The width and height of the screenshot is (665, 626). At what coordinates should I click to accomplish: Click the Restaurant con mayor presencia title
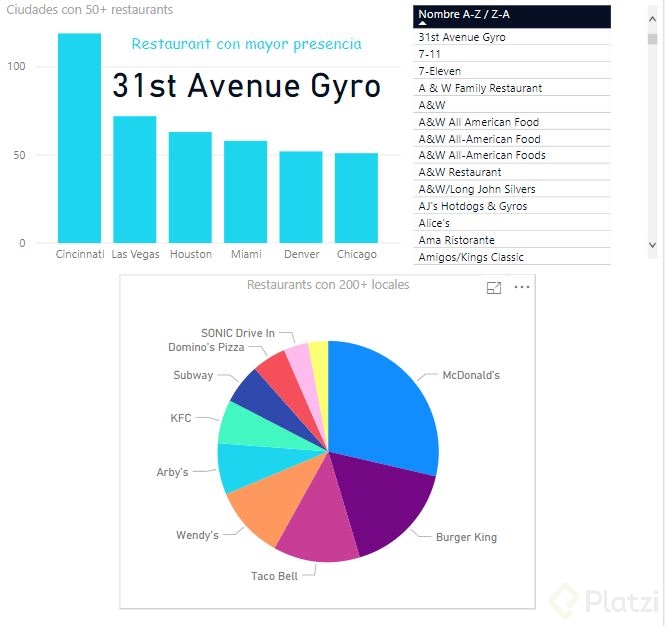pyautogui.click(x=246, y=44)
